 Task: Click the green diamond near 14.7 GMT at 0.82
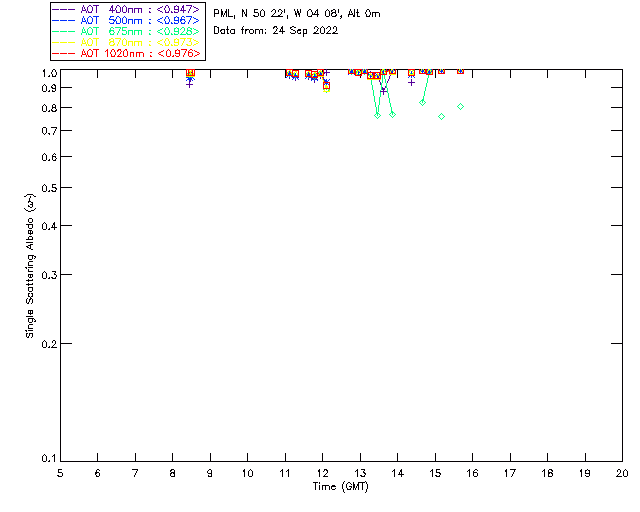[x=422, y=102]
